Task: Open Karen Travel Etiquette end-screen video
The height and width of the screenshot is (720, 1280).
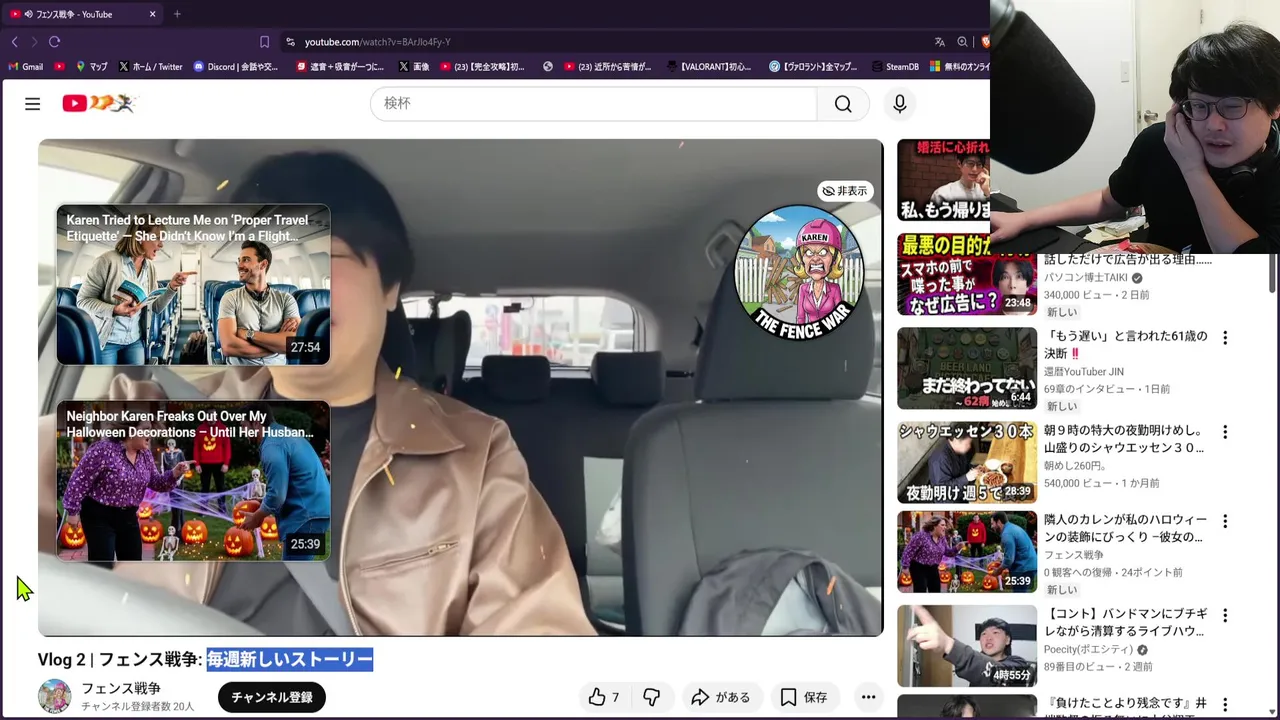Action: click(x=193, y=285)
